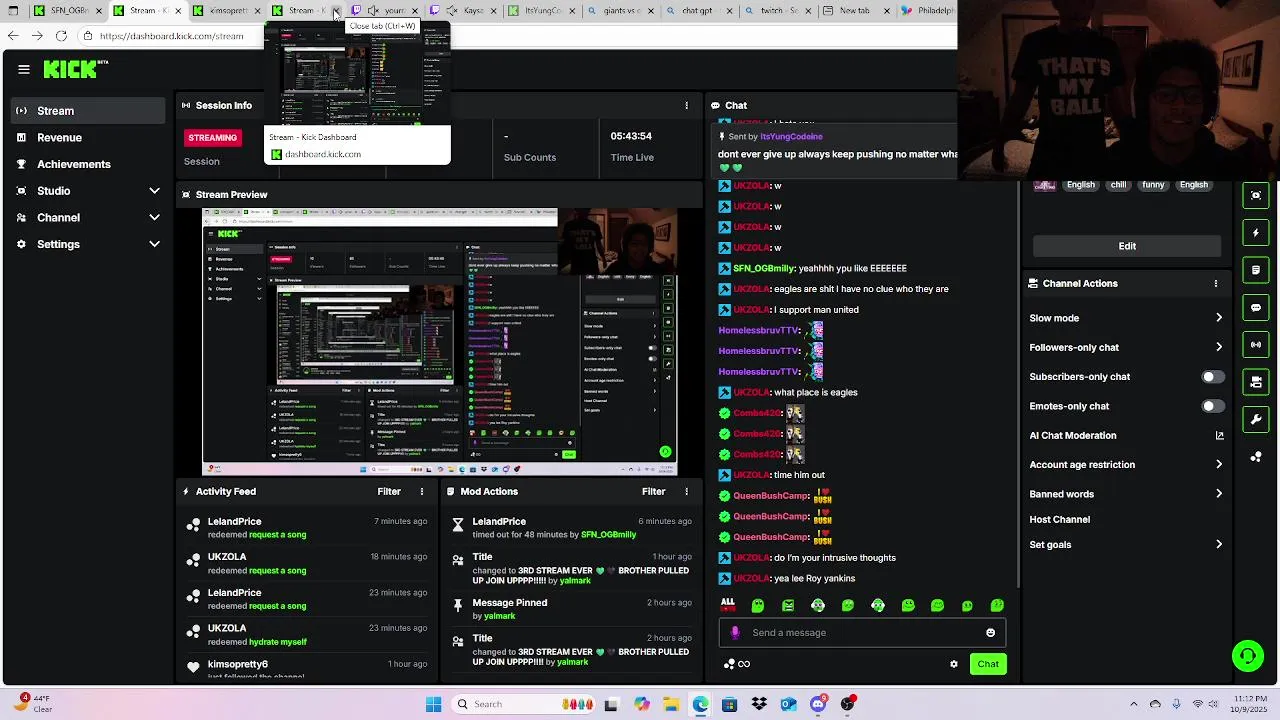The height and width of the screenshot is (720, 1280).
Task: Click the purple microphone icon in message box
Action: [735, 632]
